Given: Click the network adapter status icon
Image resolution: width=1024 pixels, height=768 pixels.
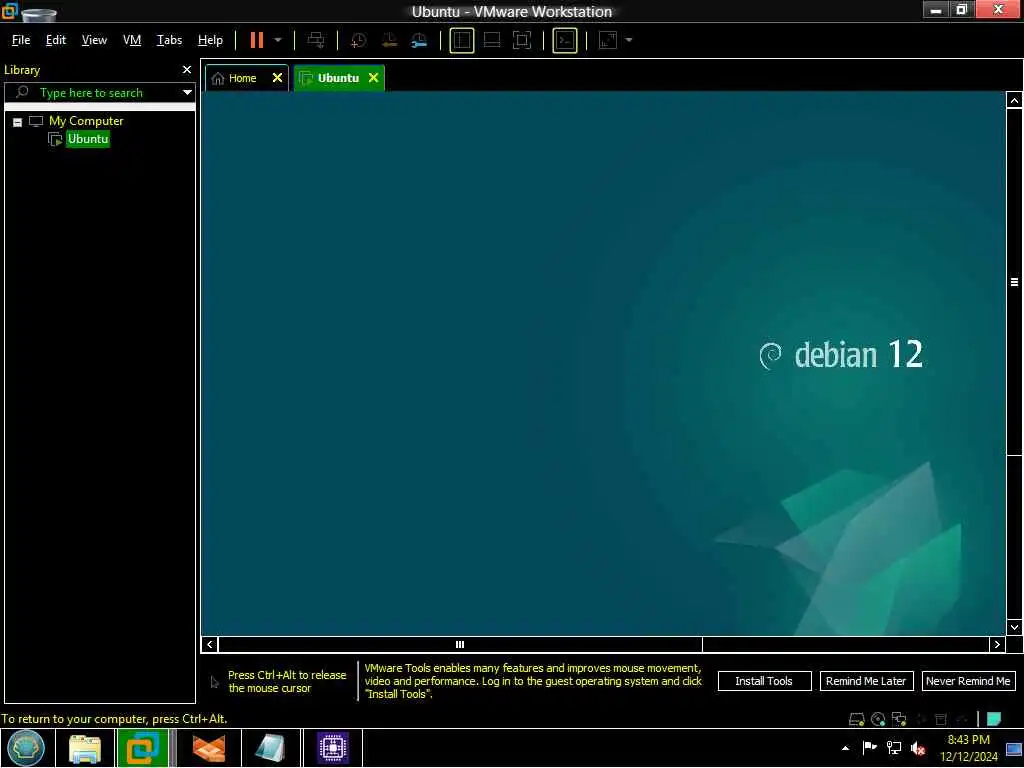Looking at the screenshot, I should [899, 720].
